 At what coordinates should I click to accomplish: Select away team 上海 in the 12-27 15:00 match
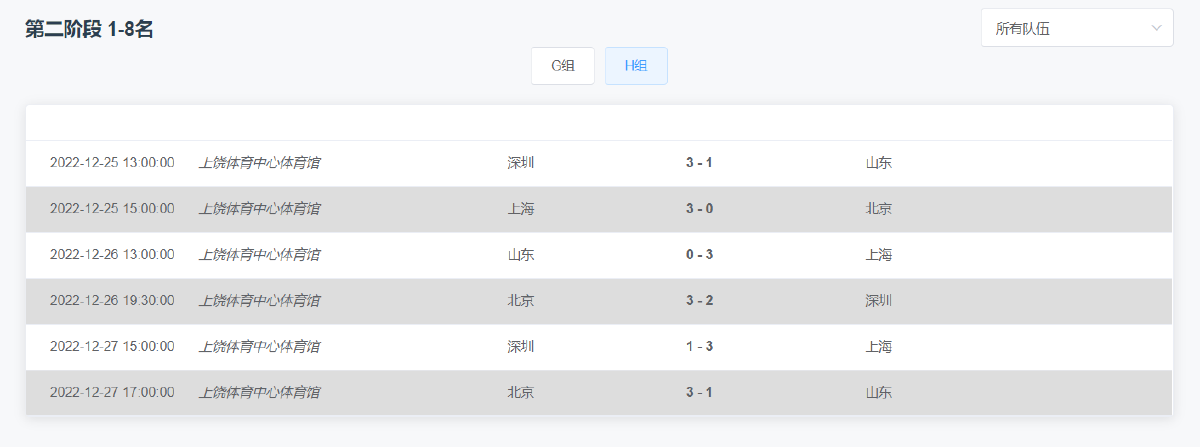point(879,347)
